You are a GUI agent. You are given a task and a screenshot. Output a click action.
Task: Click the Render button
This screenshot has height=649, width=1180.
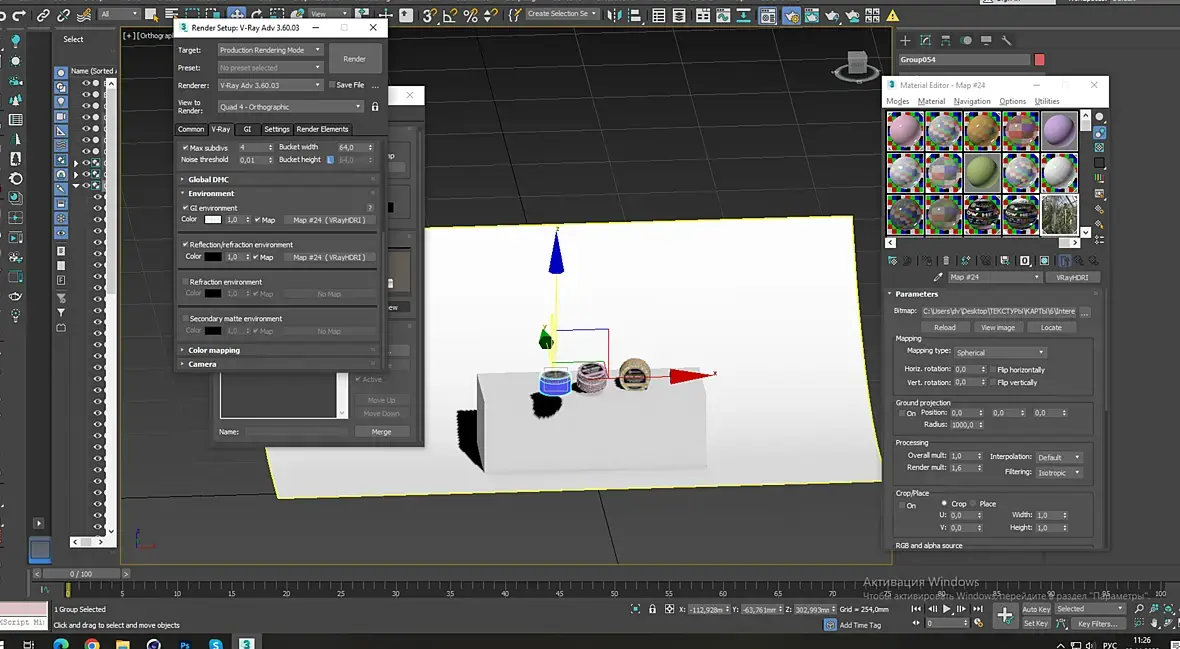[x=355, y=59]
